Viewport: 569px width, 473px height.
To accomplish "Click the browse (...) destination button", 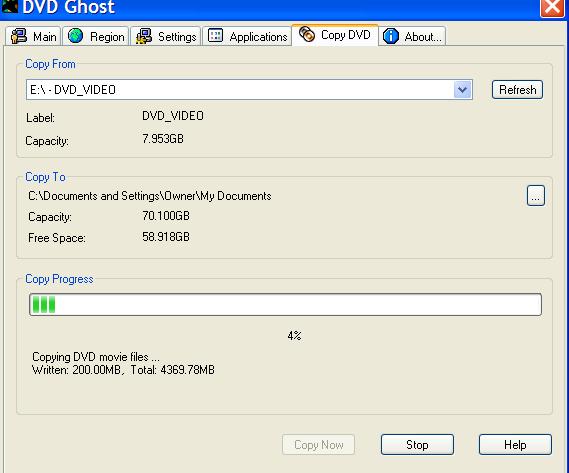I will (x=536, y=196).
